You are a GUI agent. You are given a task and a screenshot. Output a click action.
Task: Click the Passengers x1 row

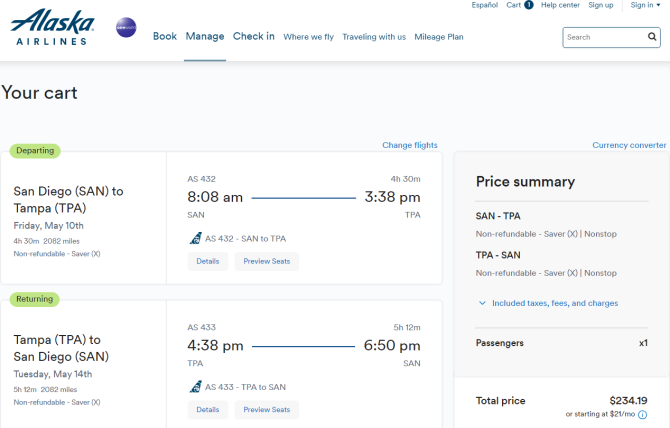(561, 343)
